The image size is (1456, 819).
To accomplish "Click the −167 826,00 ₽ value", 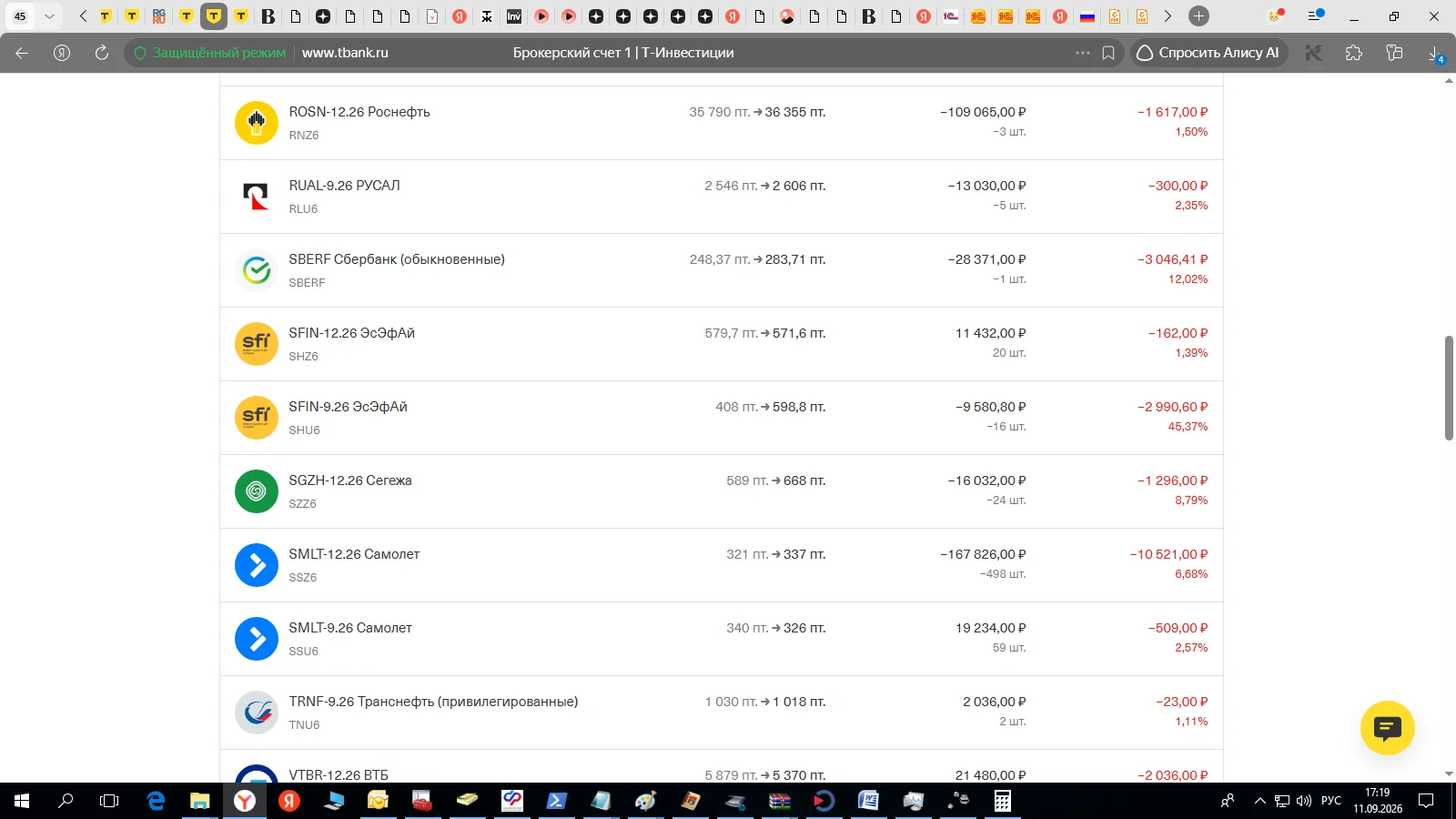I will [983, 554].
